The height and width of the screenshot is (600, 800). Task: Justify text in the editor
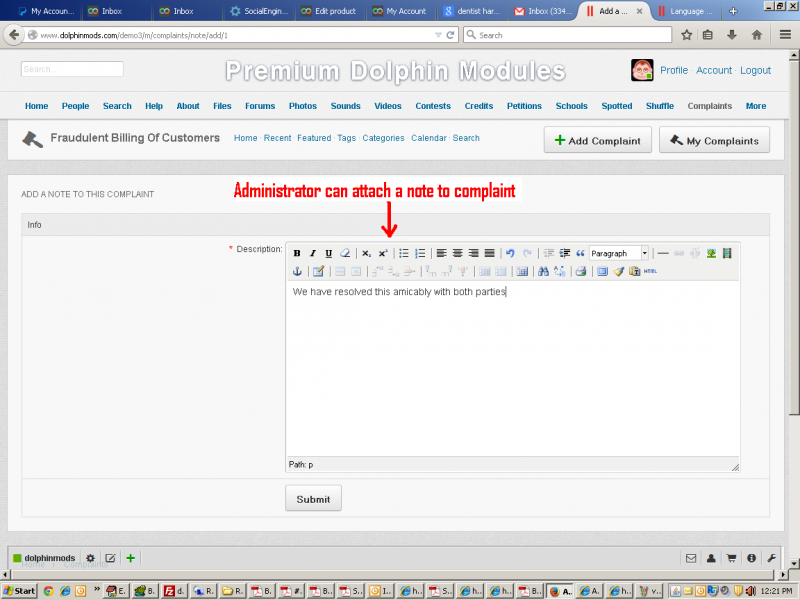tap(489, 254)
